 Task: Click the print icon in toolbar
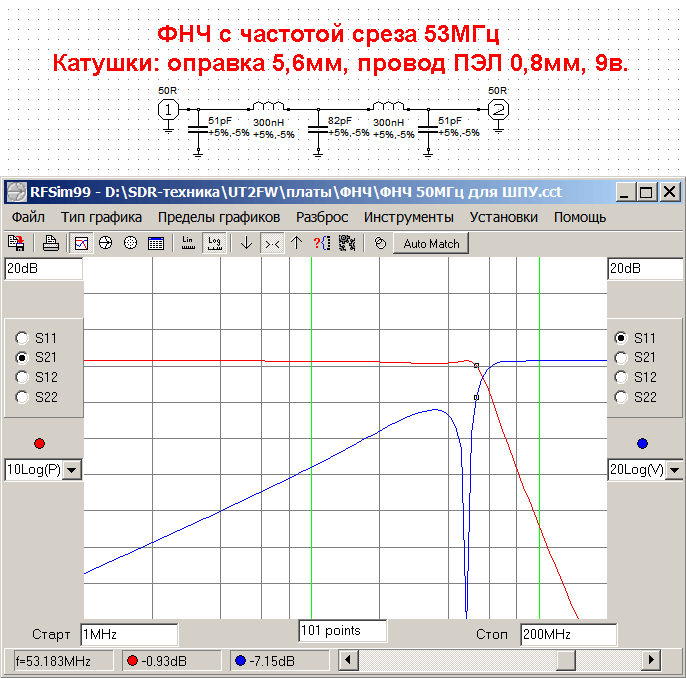50,243
